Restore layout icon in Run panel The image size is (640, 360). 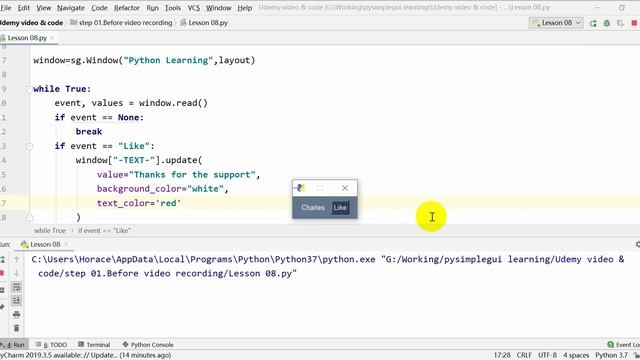pyautogui.click(x=2, y=290)
